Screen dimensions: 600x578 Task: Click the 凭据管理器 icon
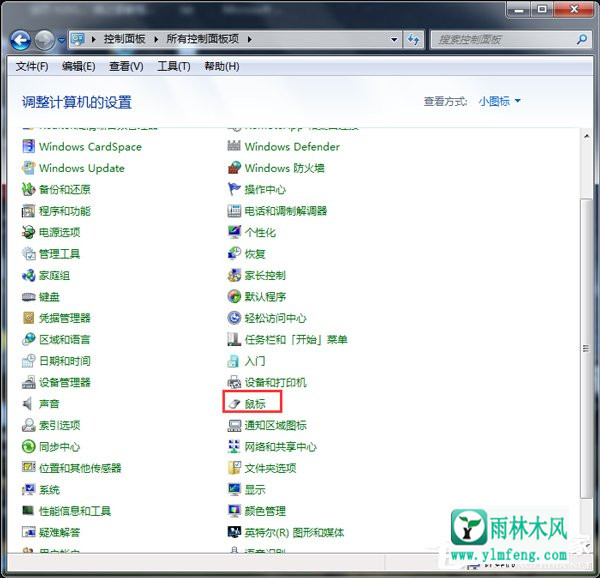(28, 318)
